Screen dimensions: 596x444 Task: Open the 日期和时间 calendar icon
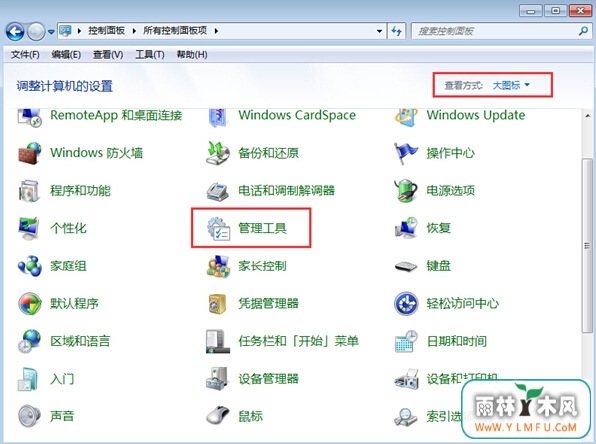(x=406, y=341)
